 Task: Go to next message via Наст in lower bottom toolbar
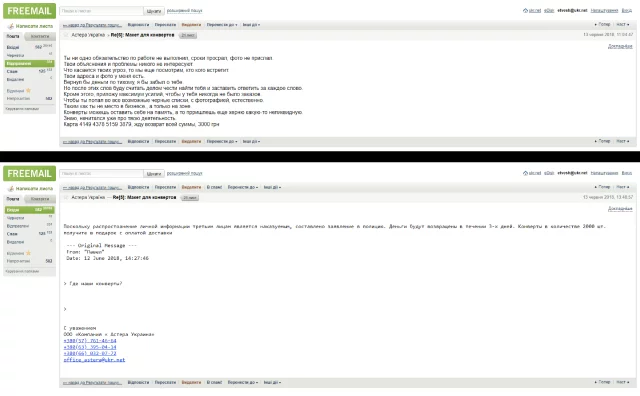point(623,383)
